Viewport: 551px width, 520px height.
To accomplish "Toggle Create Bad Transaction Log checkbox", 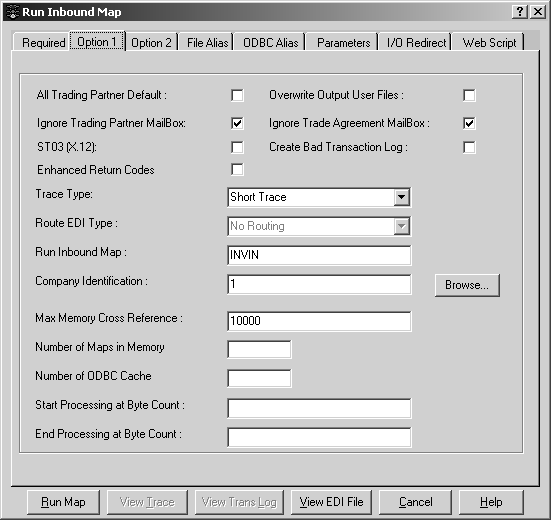I will [x=469, y=147].
